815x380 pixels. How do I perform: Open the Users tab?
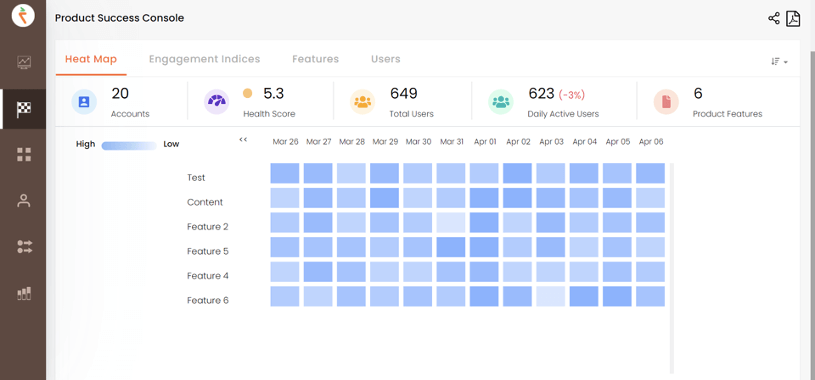pyautogui.click(x=386, y=59)
